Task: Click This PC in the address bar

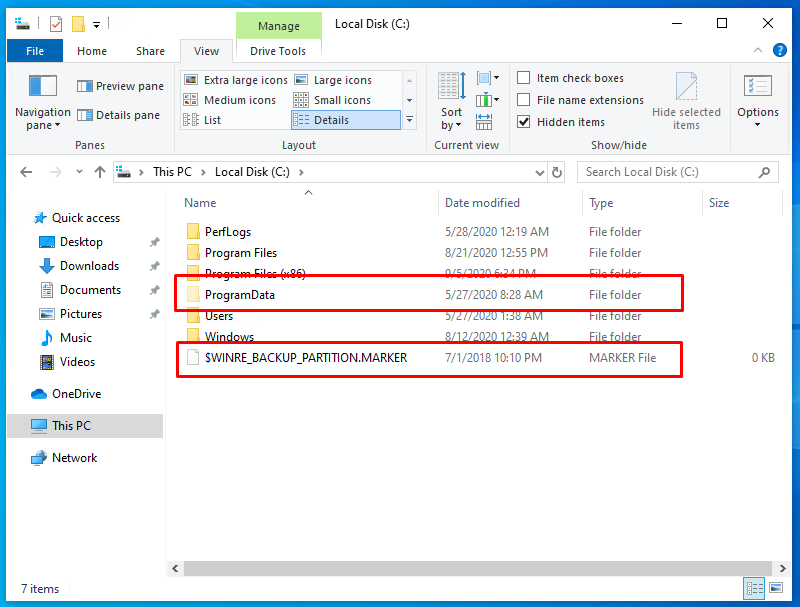Action: [172, 172]
